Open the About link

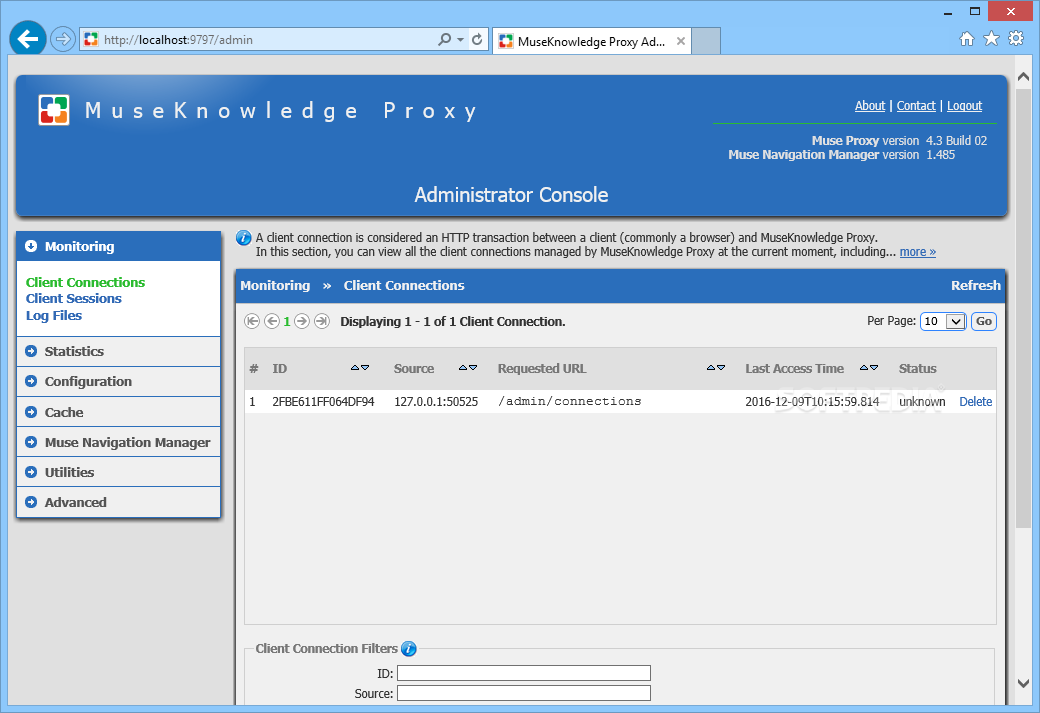pos(870,105)
